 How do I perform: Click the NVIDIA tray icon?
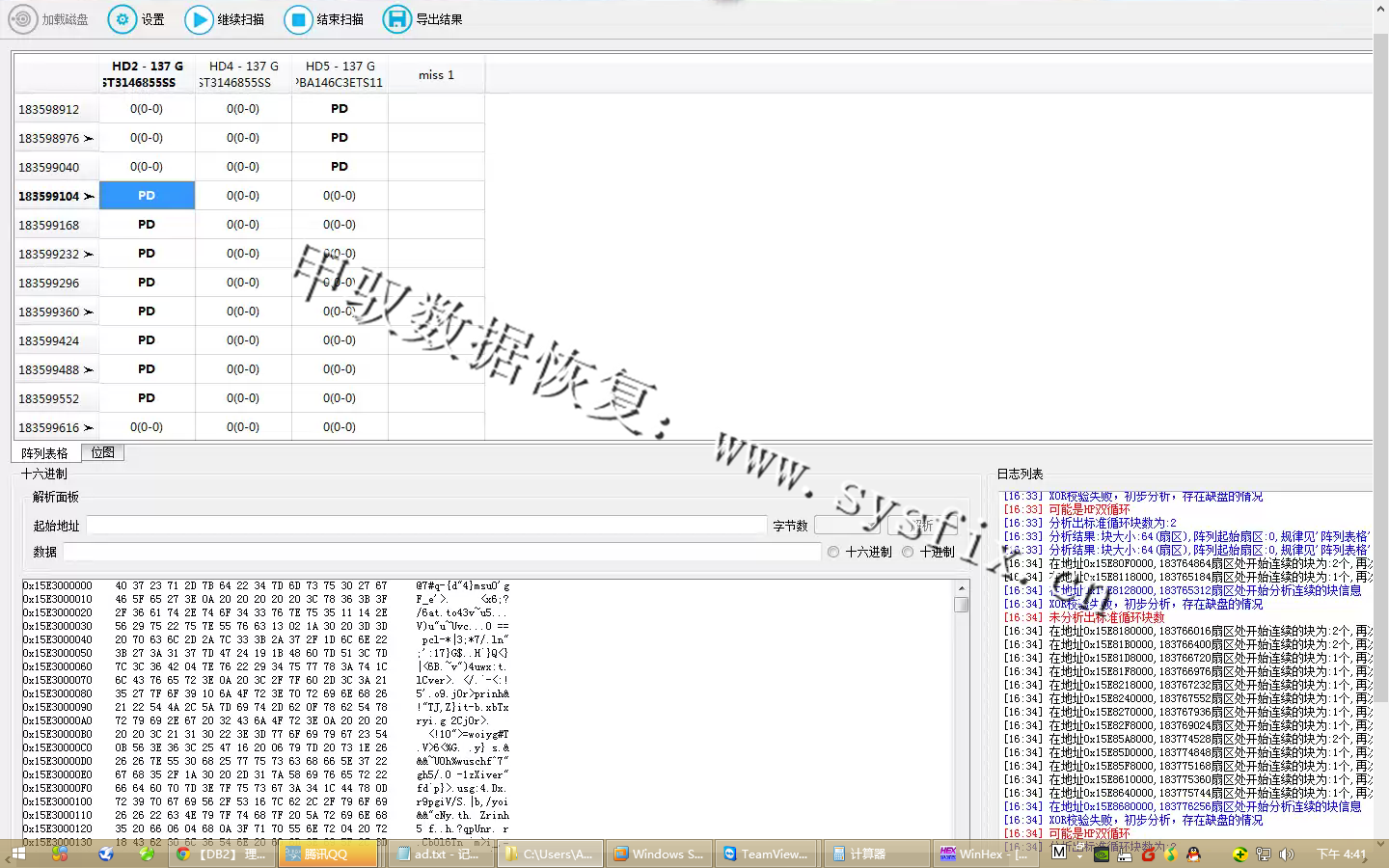(x=1101, y=854)
